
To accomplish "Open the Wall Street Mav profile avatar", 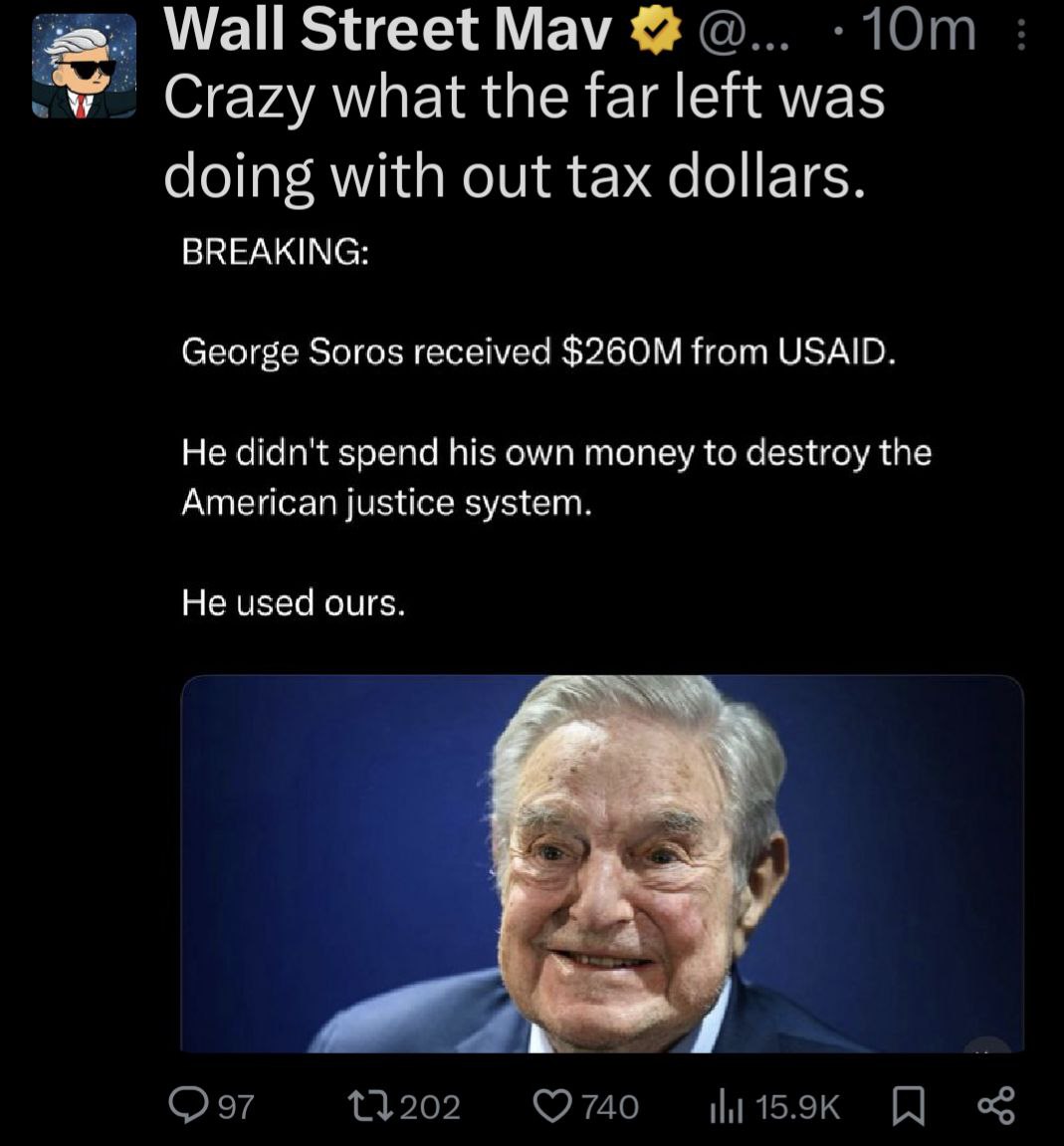I will tap(84, 66).
